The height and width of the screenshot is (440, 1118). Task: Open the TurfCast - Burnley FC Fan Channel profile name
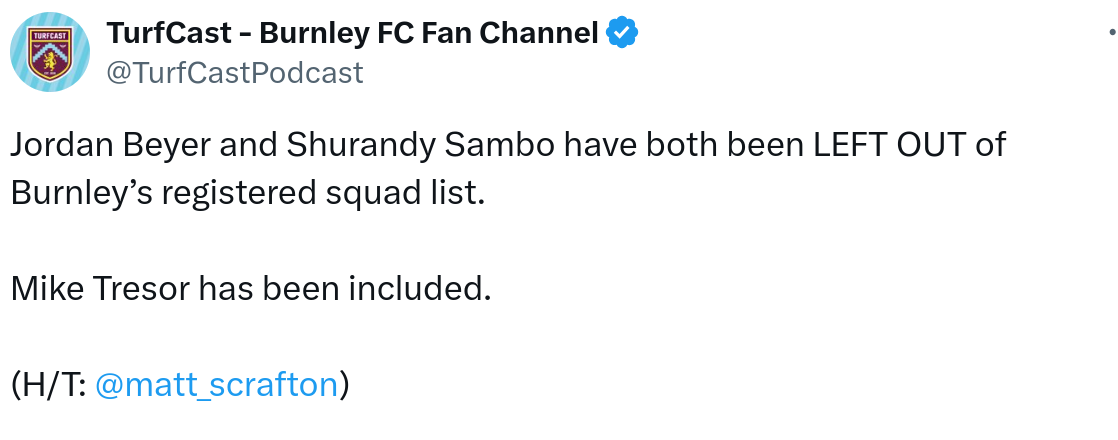(x=351, y=34)
